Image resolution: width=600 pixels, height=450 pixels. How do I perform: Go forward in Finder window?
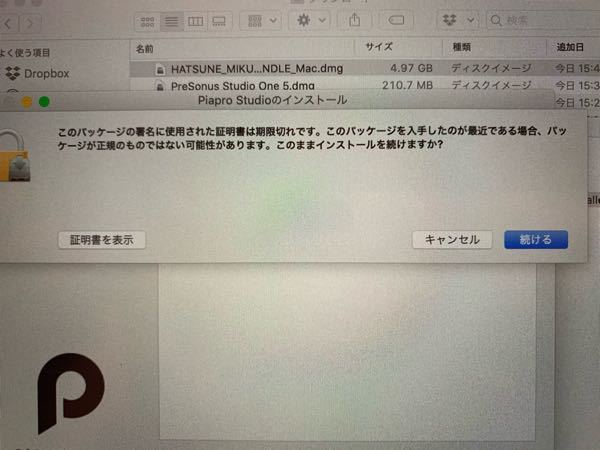click(x=30, y=24)
